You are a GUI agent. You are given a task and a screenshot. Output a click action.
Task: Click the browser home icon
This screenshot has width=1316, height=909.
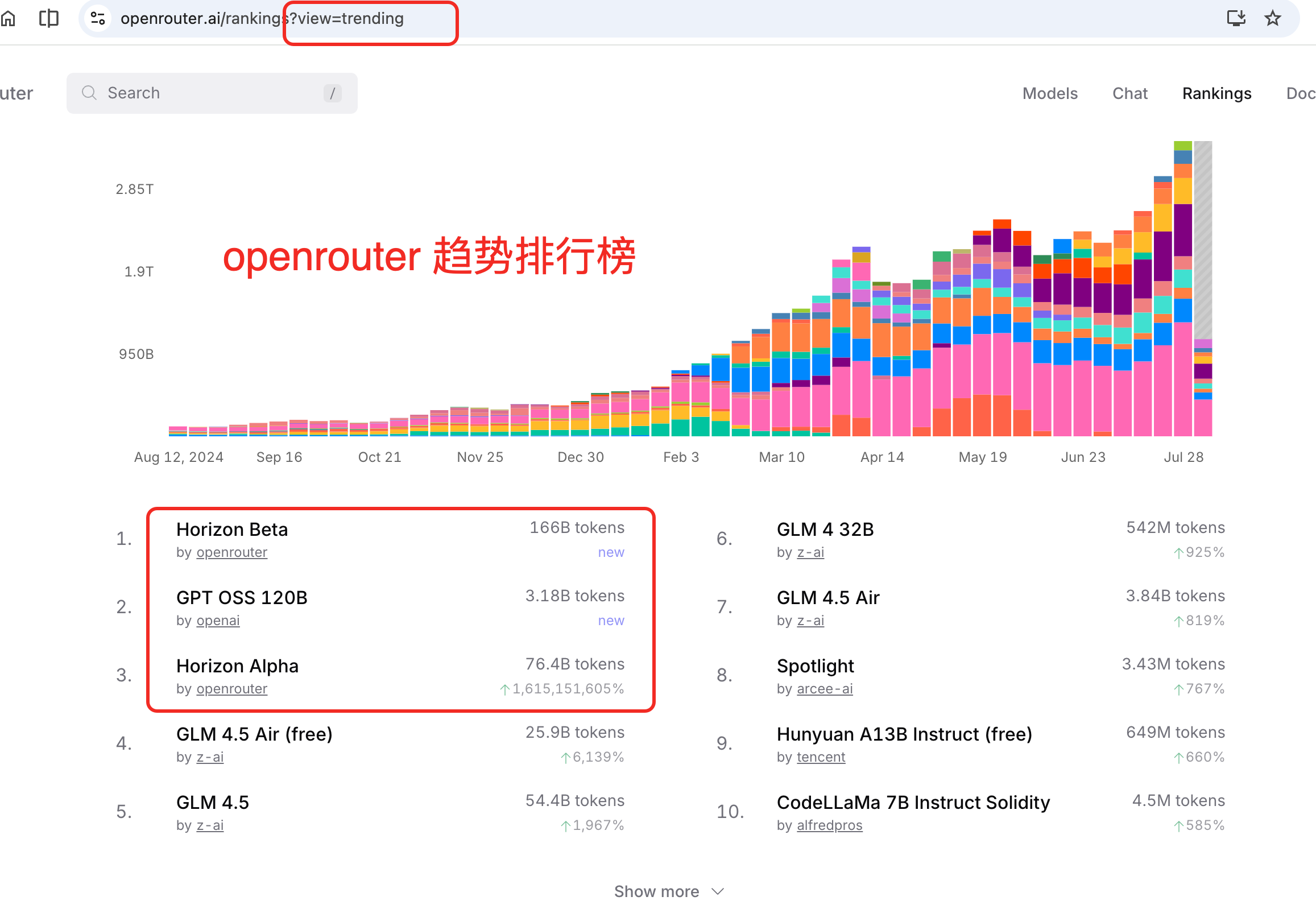pyautogui.click(x=8, y=19)
